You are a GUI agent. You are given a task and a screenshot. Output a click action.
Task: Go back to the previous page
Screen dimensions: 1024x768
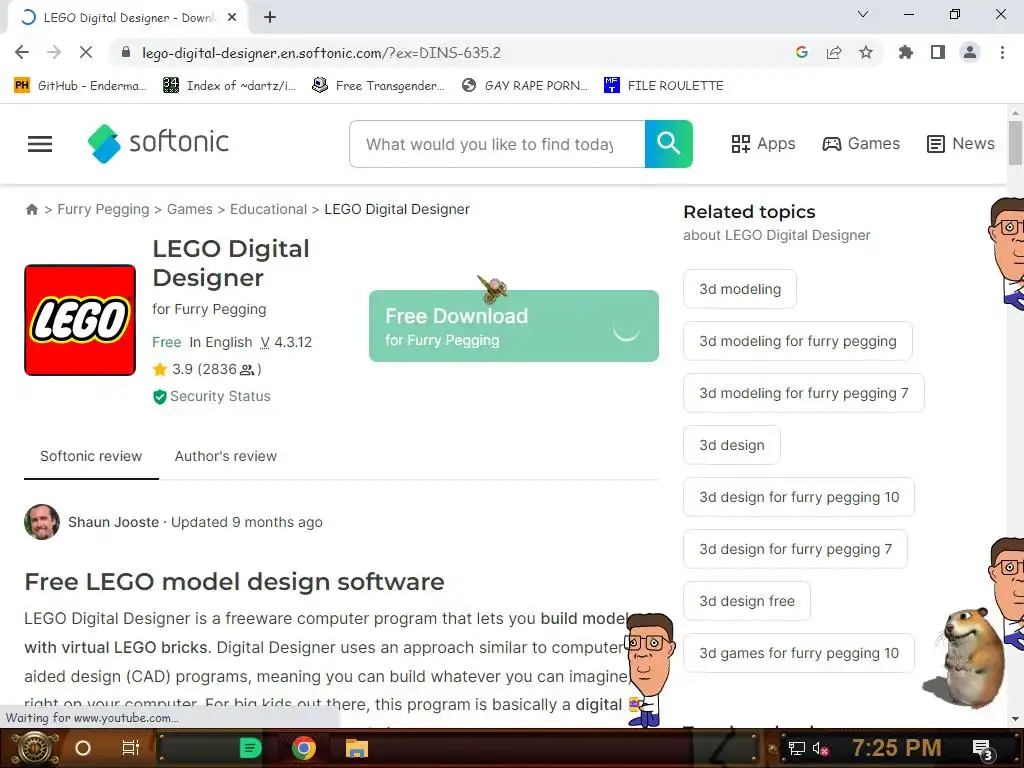point(22,52)
